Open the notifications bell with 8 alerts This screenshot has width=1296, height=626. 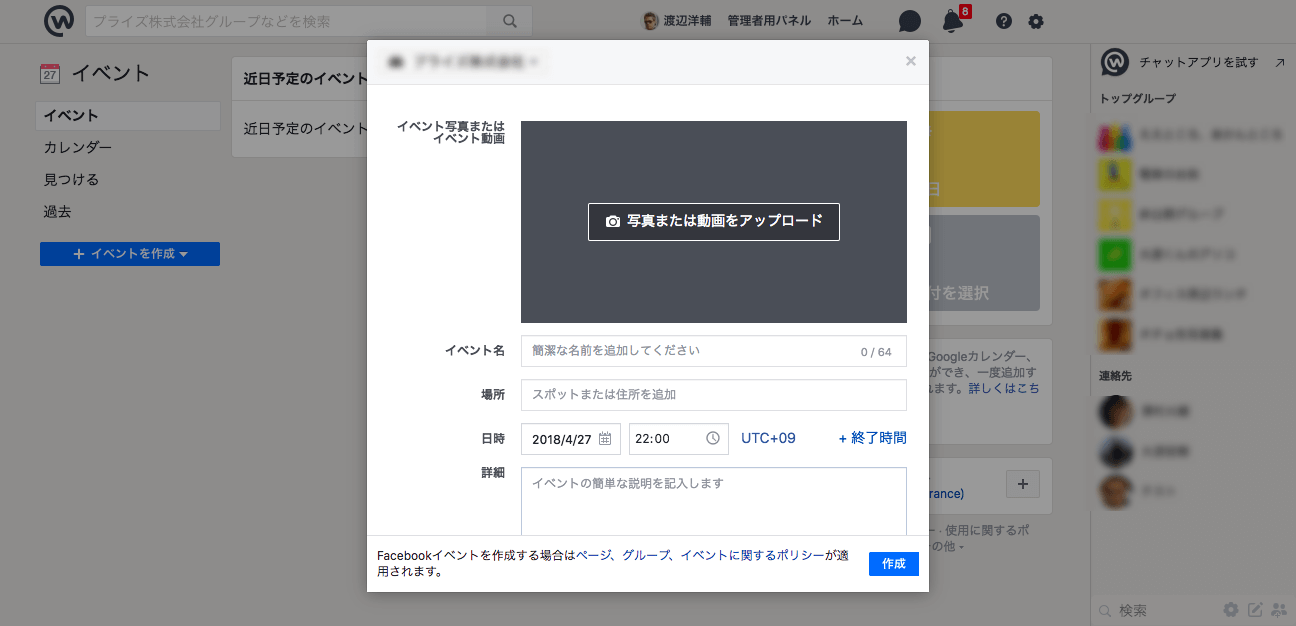click(x=950, y=21)
